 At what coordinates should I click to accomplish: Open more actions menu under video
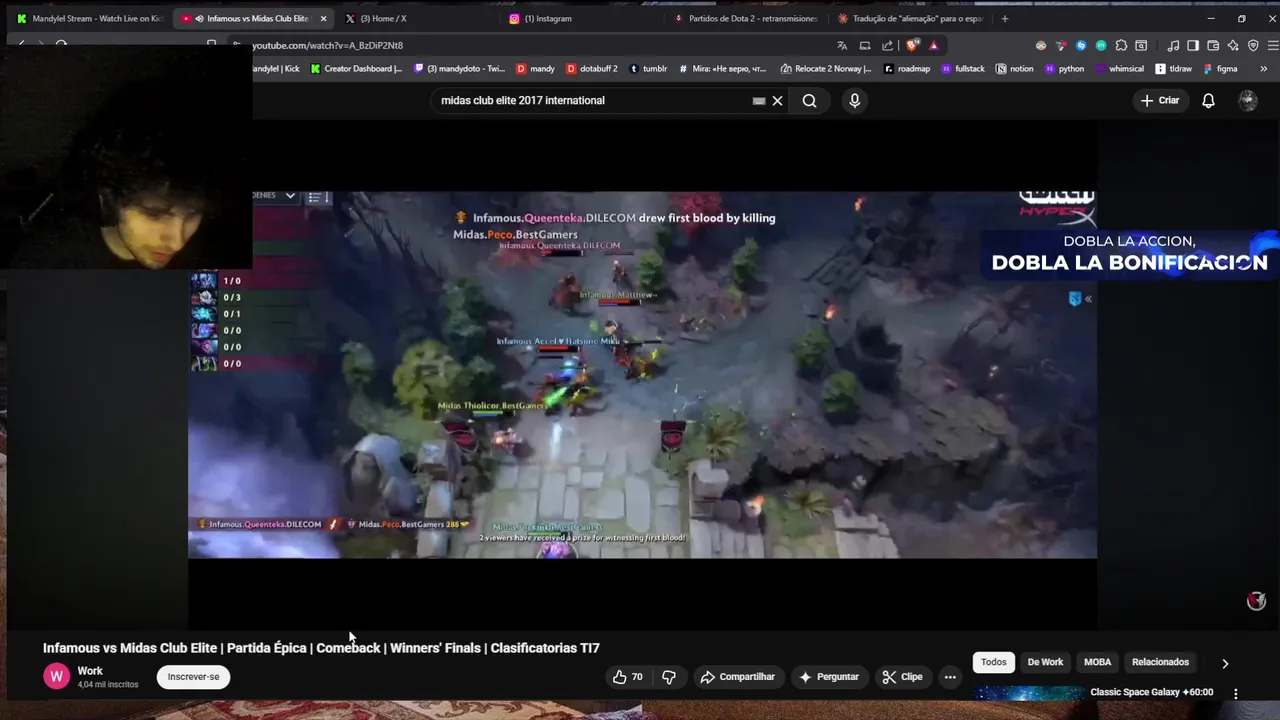(950, 677)
